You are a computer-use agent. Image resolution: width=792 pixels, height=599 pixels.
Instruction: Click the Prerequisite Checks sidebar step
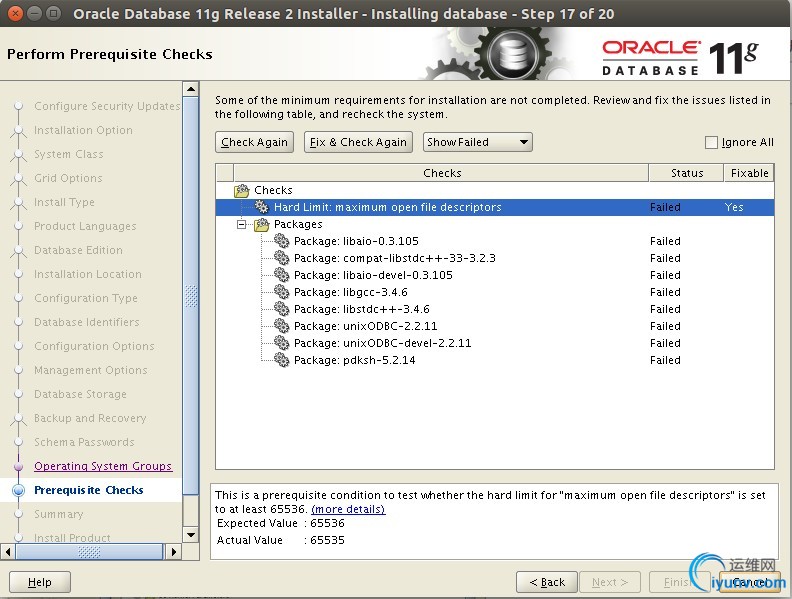click(89, 490)
